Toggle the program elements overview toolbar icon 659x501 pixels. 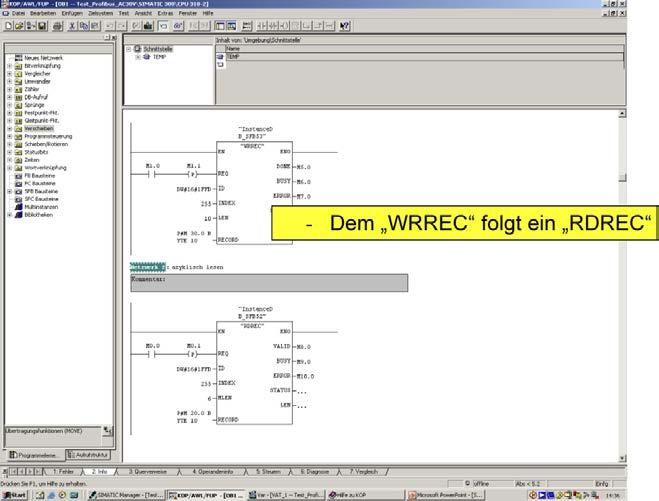(220, 26)
